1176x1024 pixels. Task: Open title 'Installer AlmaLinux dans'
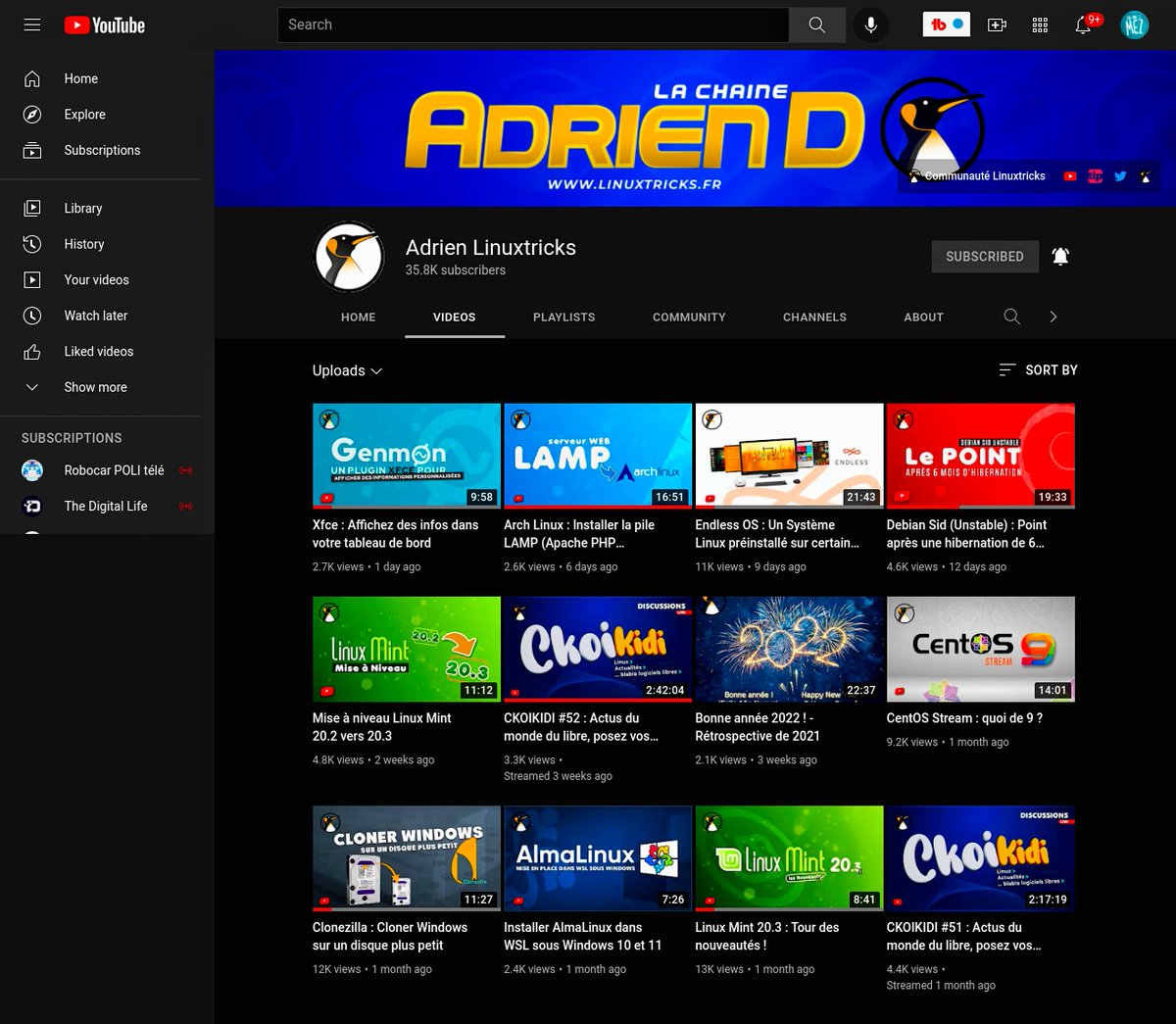pyautogui.click(x=583, y=936)
